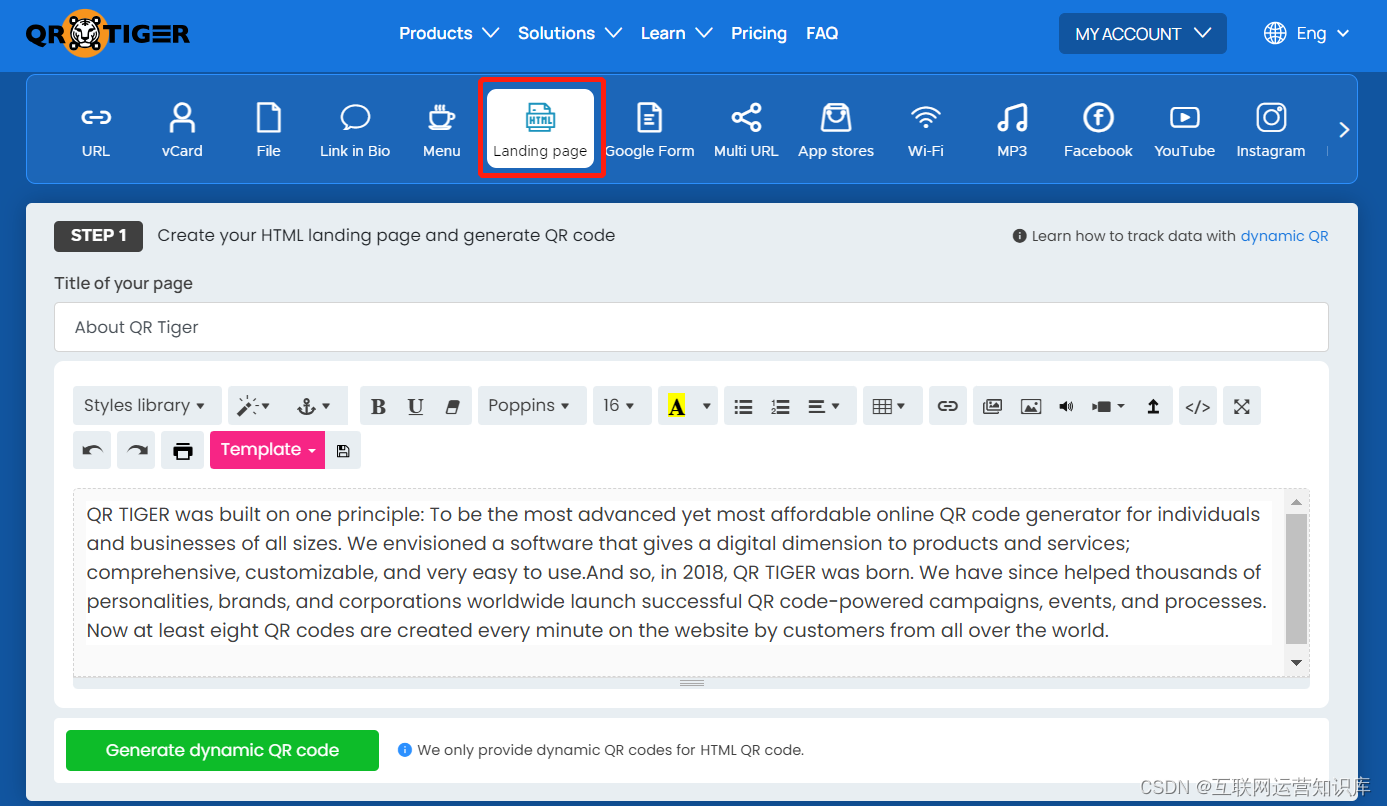Expand the text color options arrow
This screenshot has height=806, width=1387.
click(x=707, y=406)
